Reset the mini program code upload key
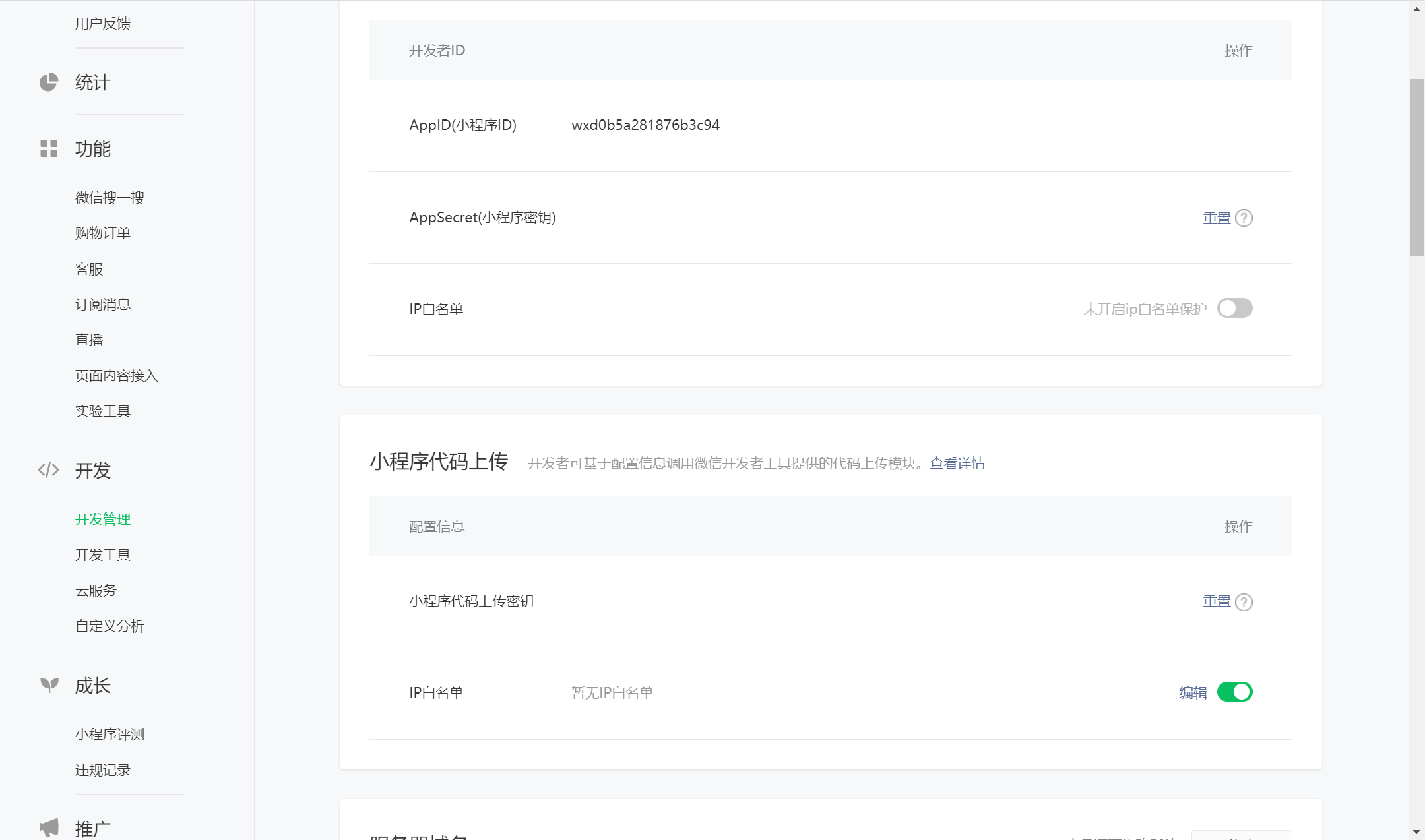 [1217, 601]
